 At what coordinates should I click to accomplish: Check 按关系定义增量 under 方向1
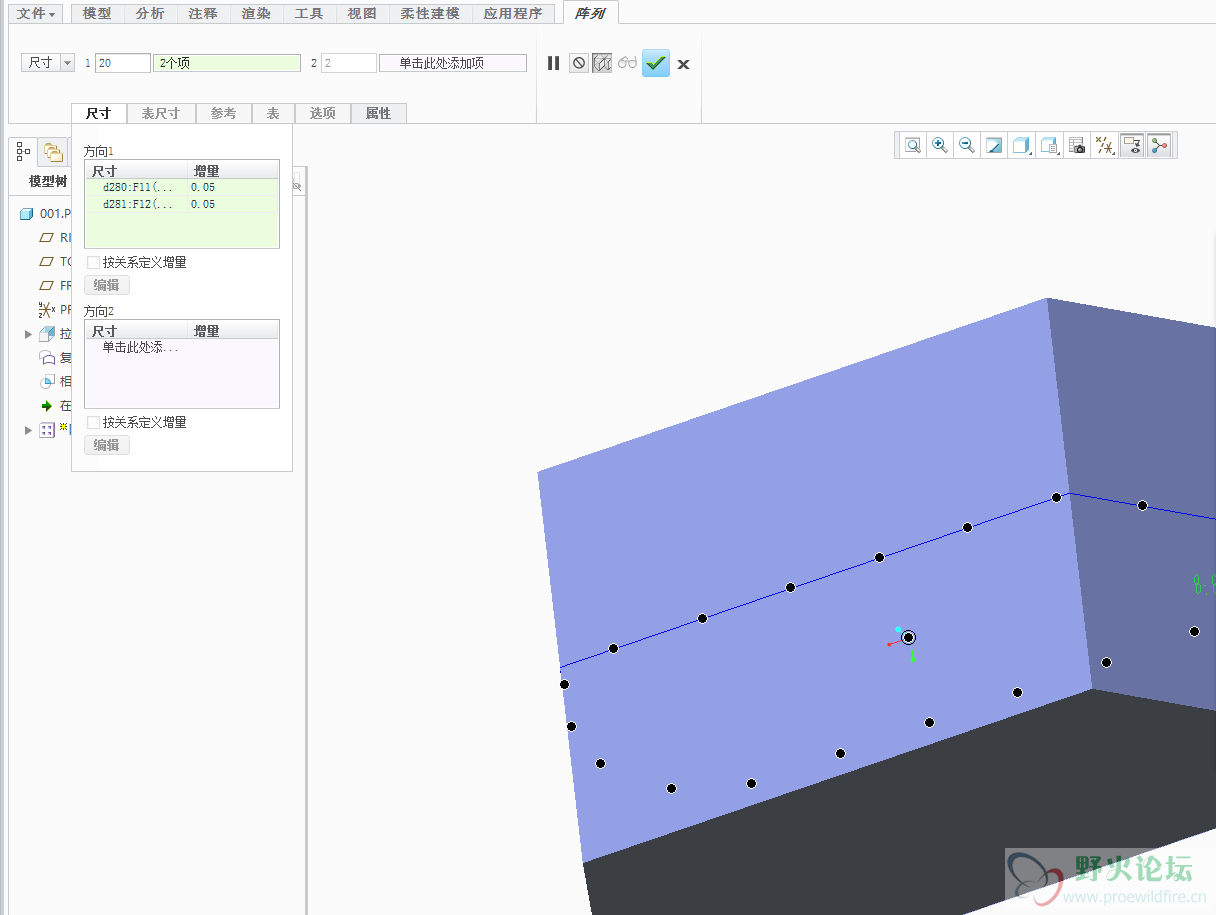tap(93, 263)
